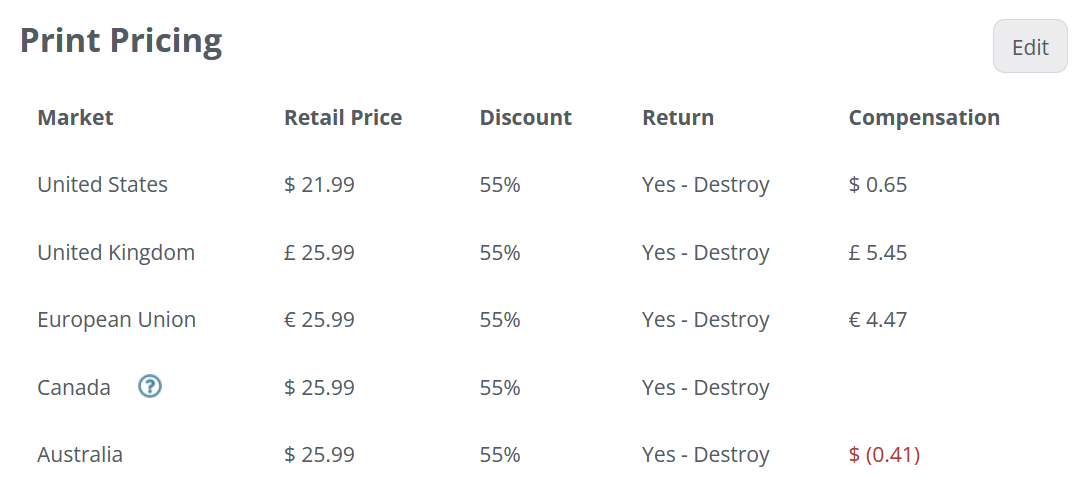
Task: Select the United Kingdom market label
Action: click(x=116, y=253)
